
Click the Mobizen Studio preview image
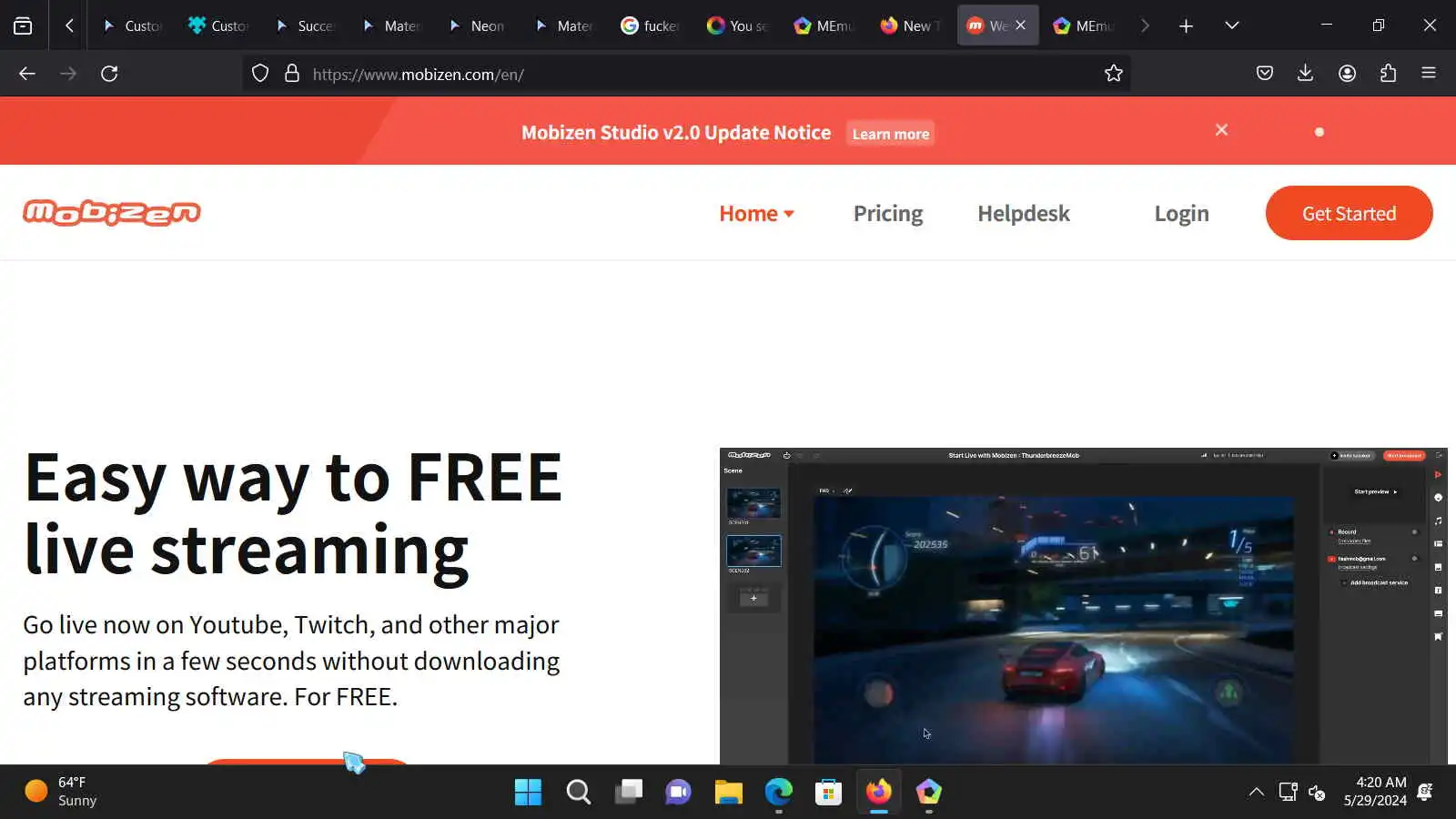point(1083,606)
